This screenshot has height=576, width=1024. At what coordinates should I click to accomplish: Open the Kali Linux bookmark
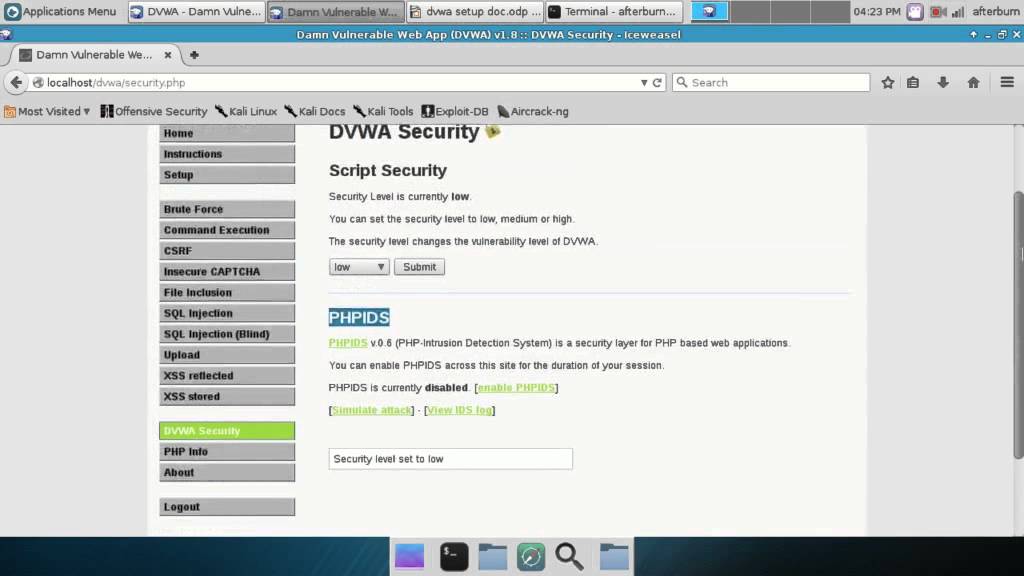pos(246,112)
